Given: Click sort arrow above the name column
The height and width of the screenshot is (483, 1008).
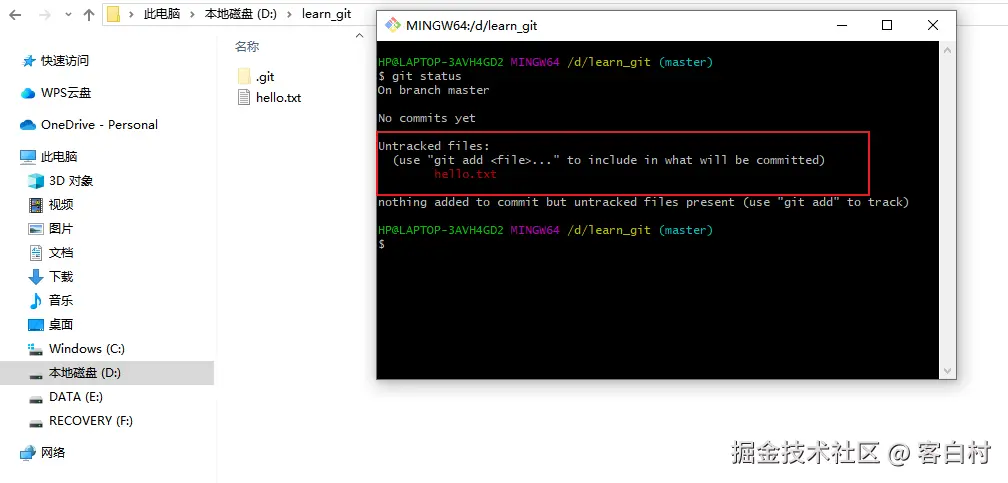Looking at the screenshot, I should (359, 35).
